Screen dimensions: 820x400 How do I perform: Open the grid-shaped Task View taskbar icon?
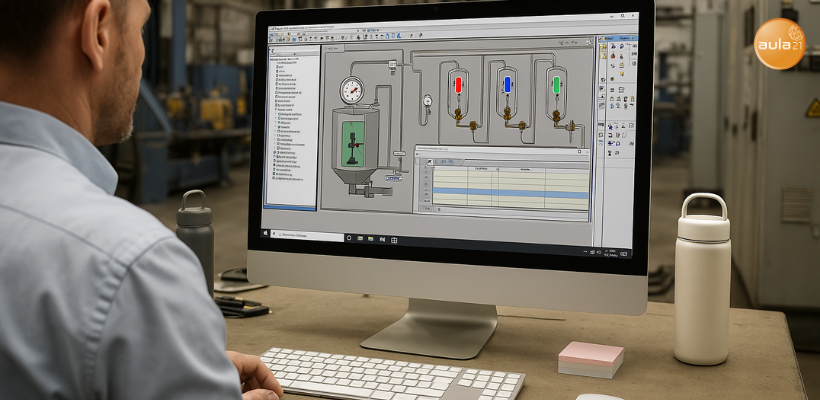click(394, 240)
